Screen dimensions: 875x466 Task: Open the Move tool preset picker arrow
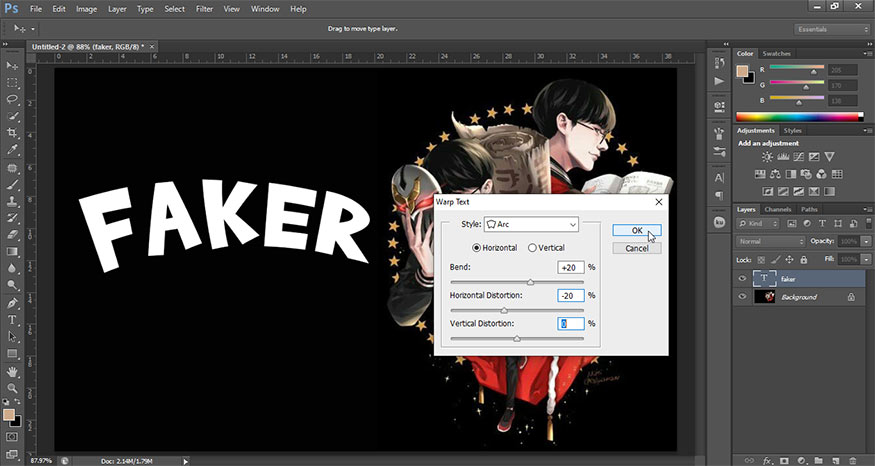pyautogui.click(x=33, y=29)
